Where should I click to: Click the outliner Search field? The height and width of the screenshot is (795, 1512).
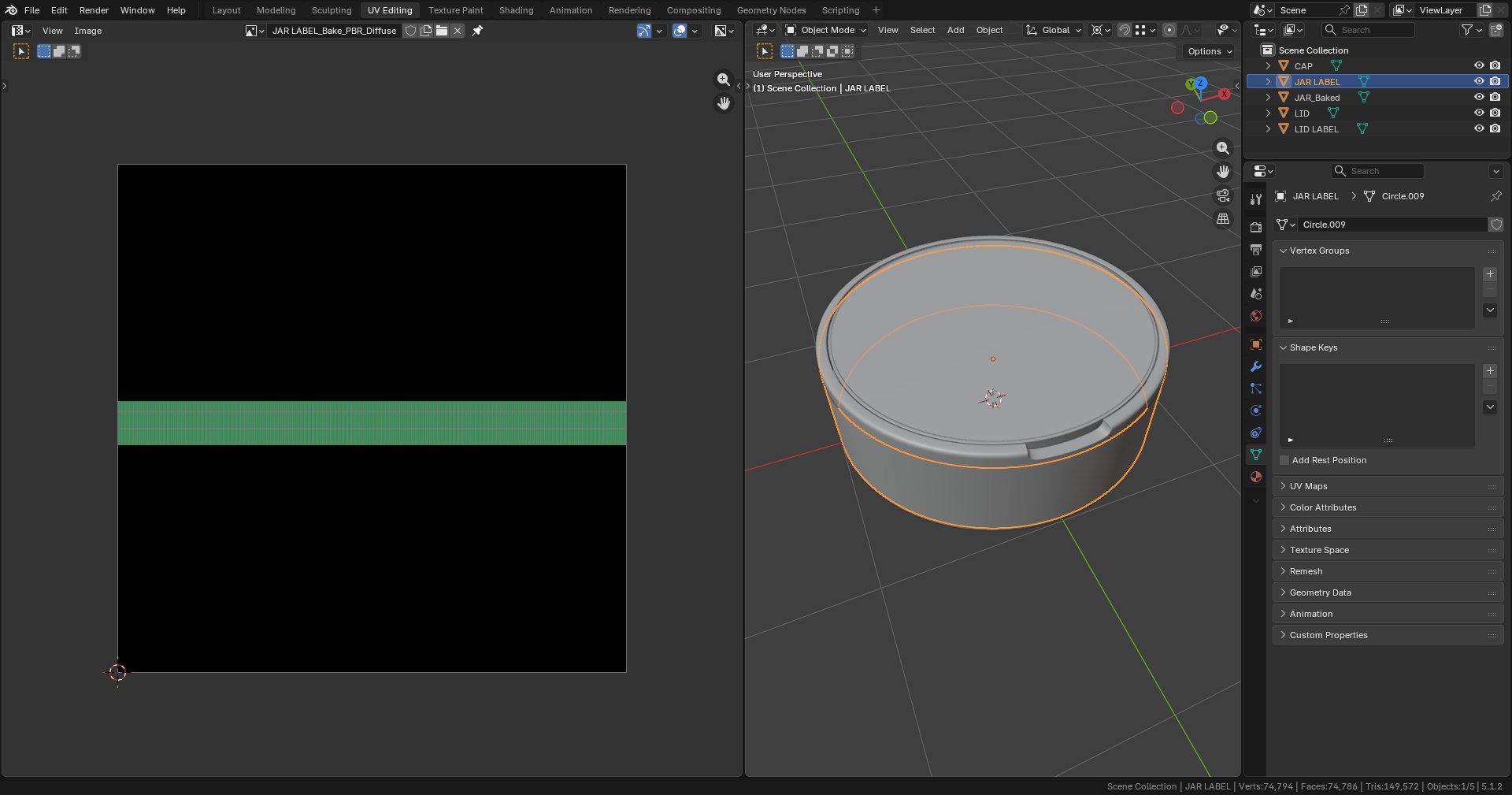click(x=1369, y=30)
